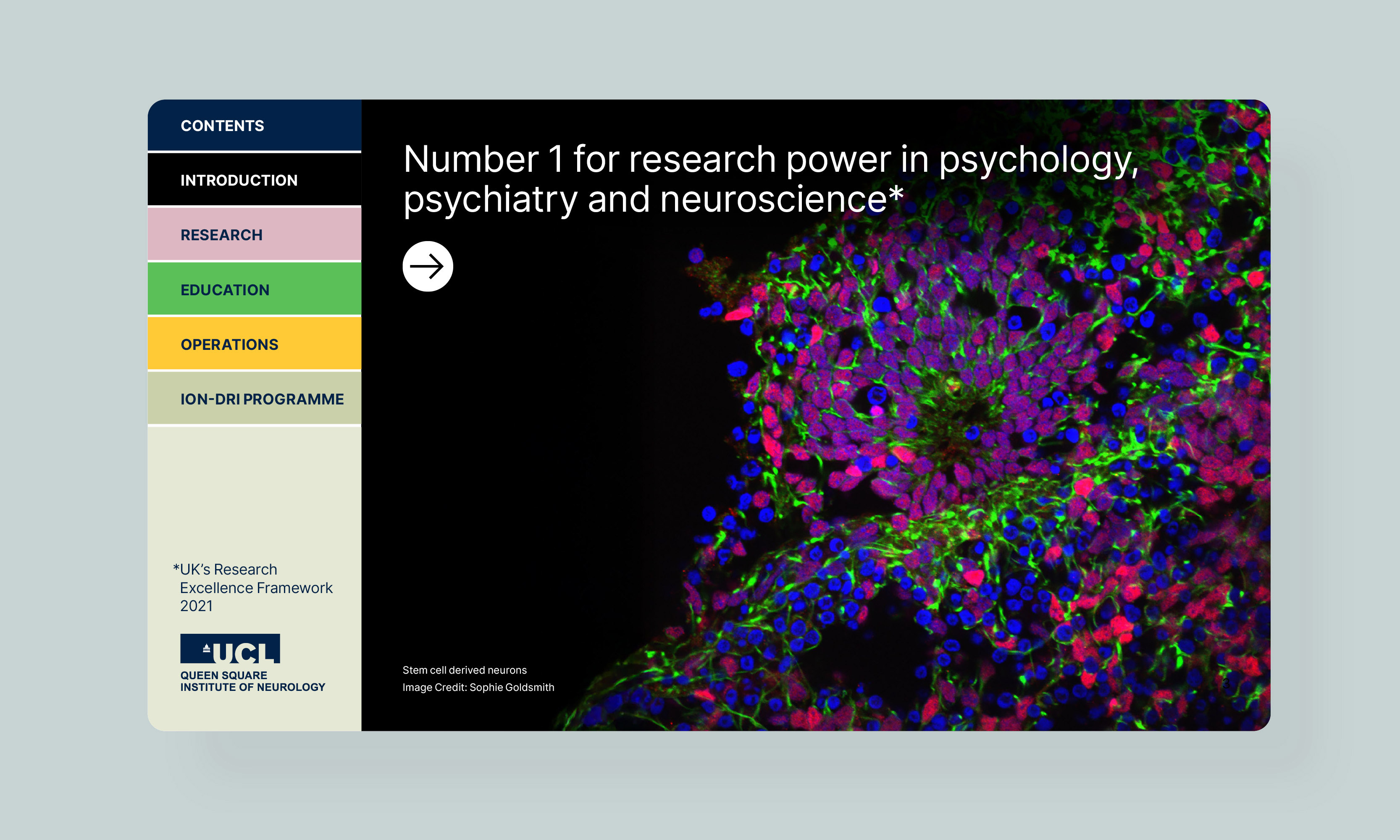Image resolution: width=1400 pixels, height=840 pixels.
Task: Click the empty beige area of the sidebar
Action: coord(254,493)
